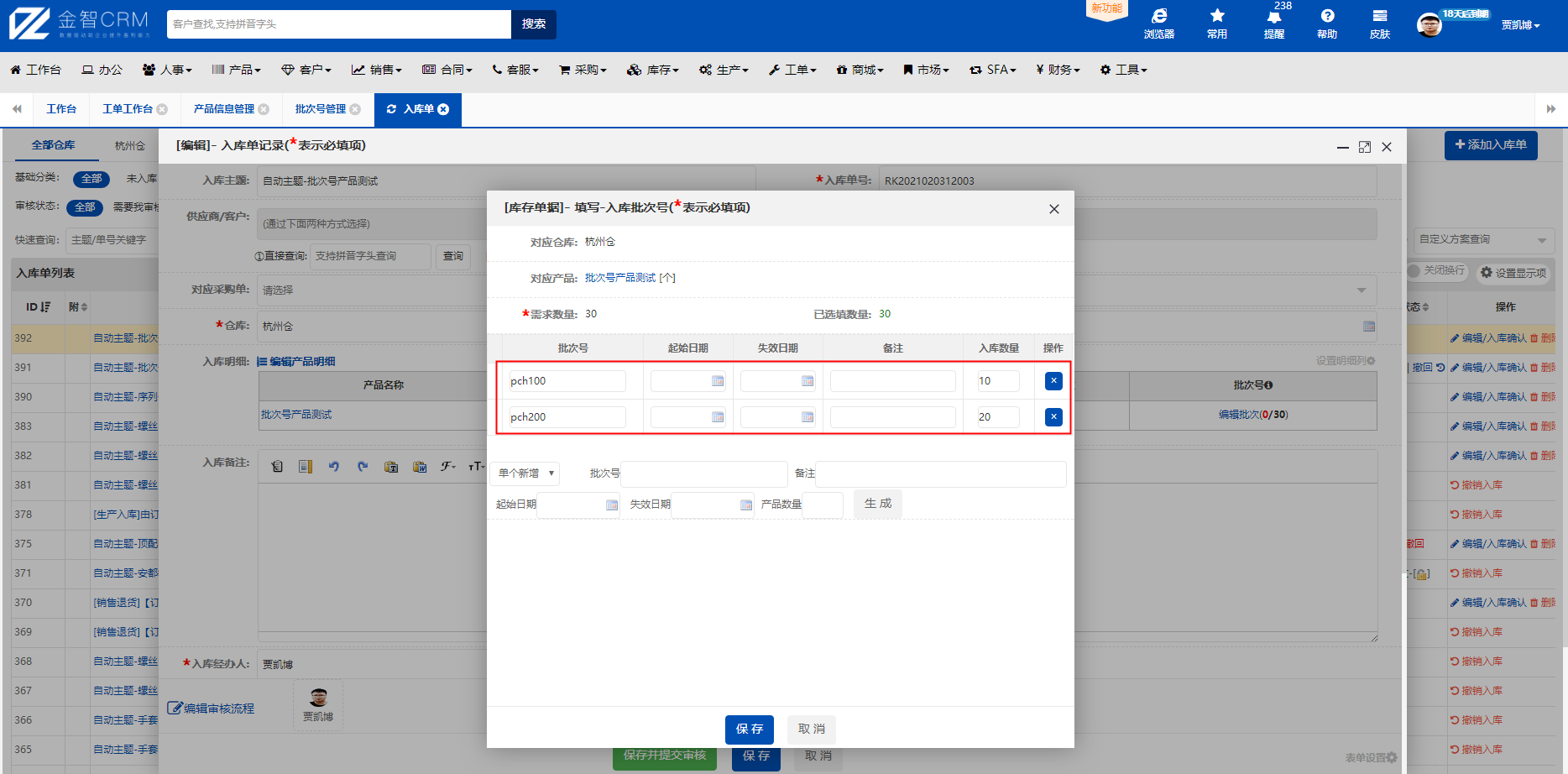The image size is (1568, 774).
Task: Click the 表单设置 gear icon
Action: [1392, 757]
